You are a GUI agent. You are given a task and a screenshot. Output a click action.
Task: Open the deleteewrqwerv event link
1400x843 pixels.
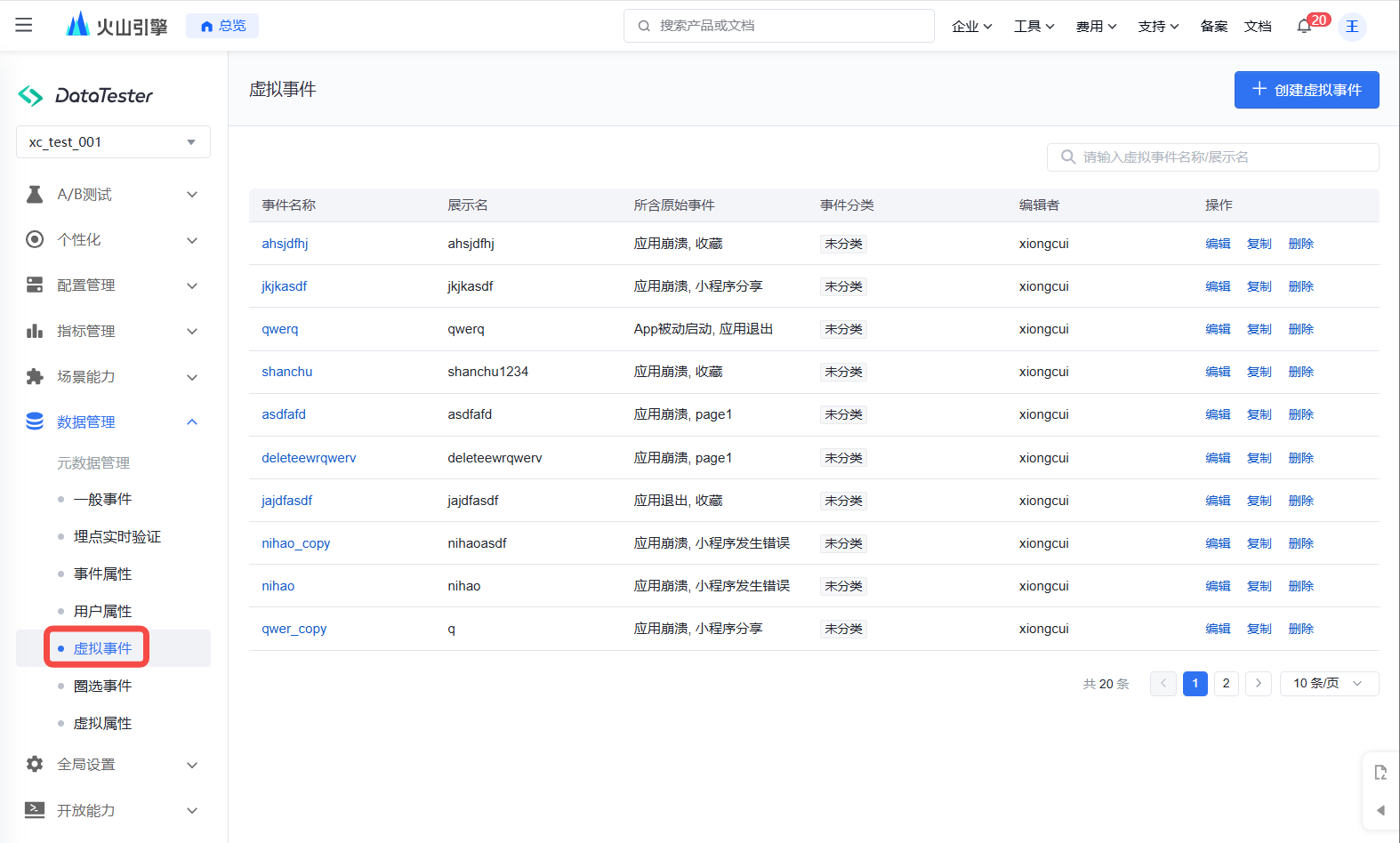[x=309, y=458]
